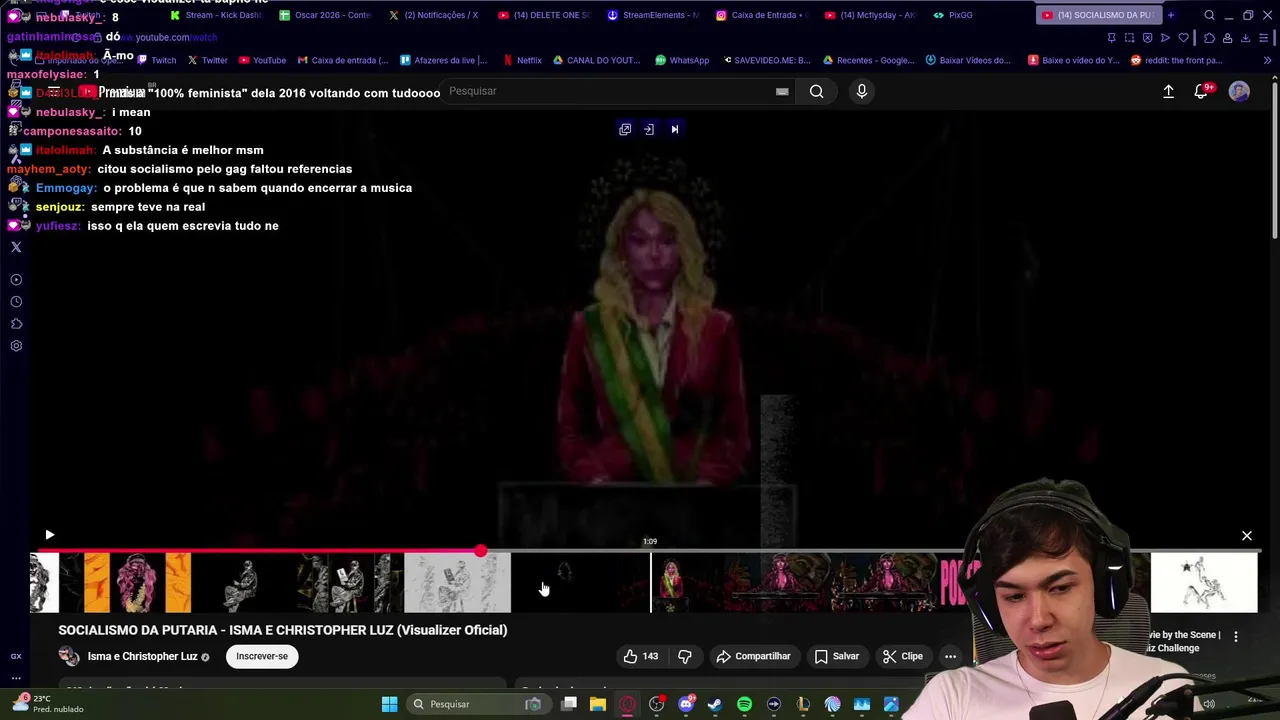Switch to Notificações / X tab
This screenshot has height=720, width=1280.
click(x=433, y=15)
